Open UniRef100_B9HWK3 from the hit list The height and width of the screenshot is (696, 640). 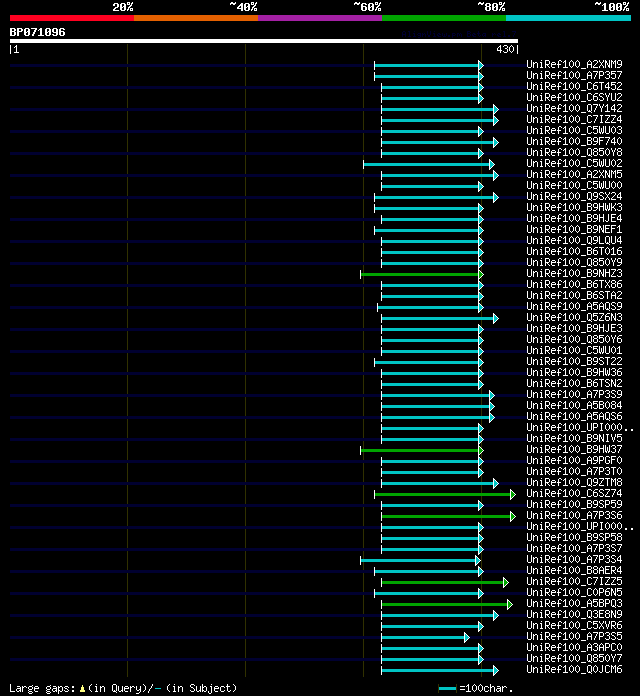point(574,207)
